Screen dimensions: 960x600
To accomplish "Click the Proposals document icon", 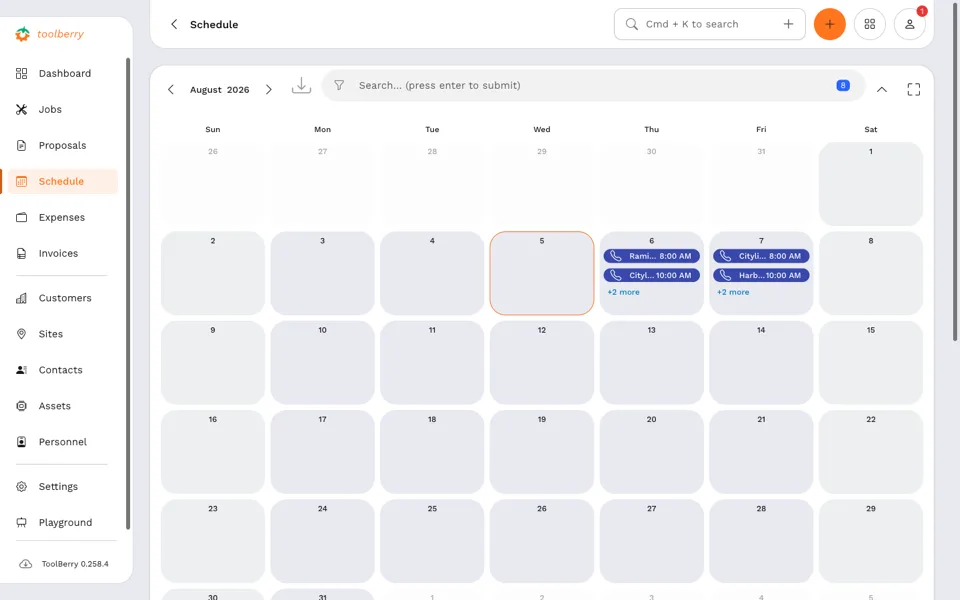I will 21,146.
